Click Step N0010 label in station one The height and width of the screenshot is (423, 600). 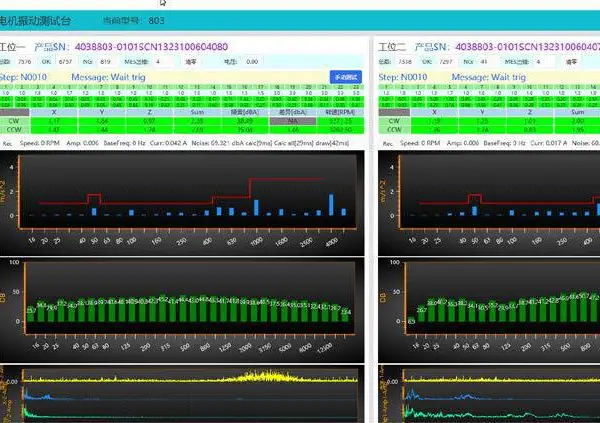coord(23,77)
